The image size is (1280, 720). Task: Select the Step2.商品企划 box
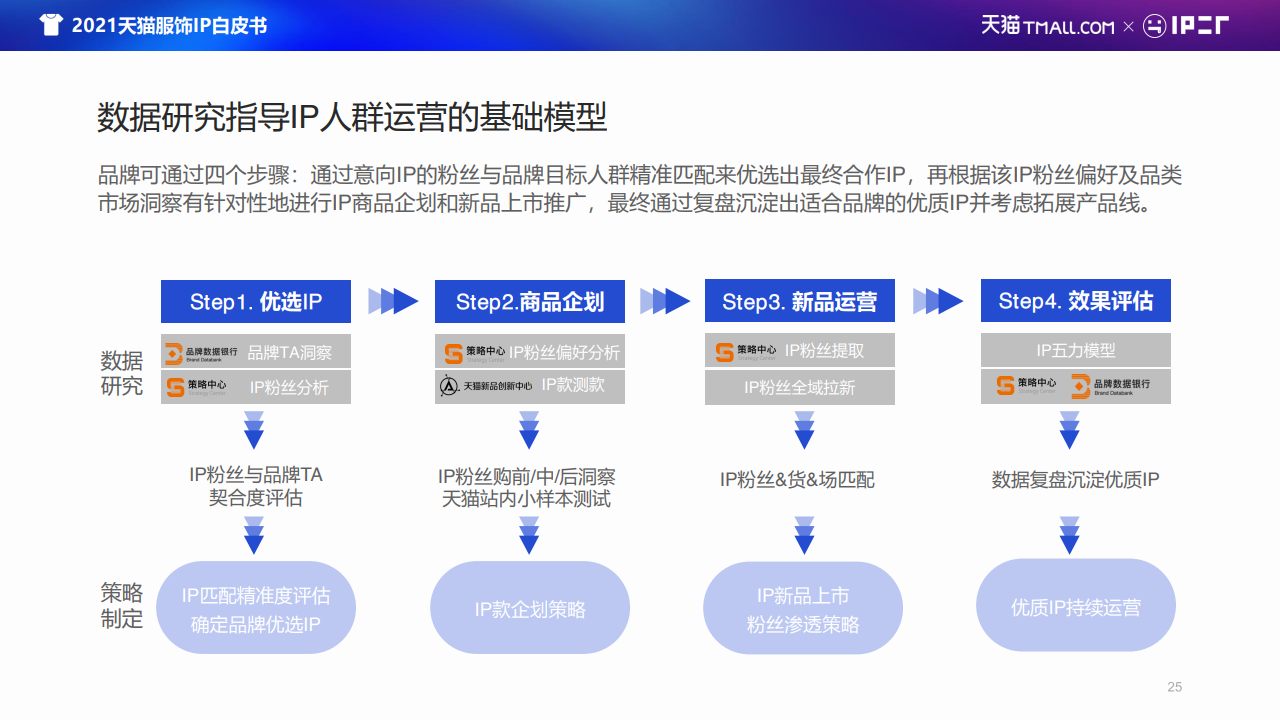(x=530, y=301)
